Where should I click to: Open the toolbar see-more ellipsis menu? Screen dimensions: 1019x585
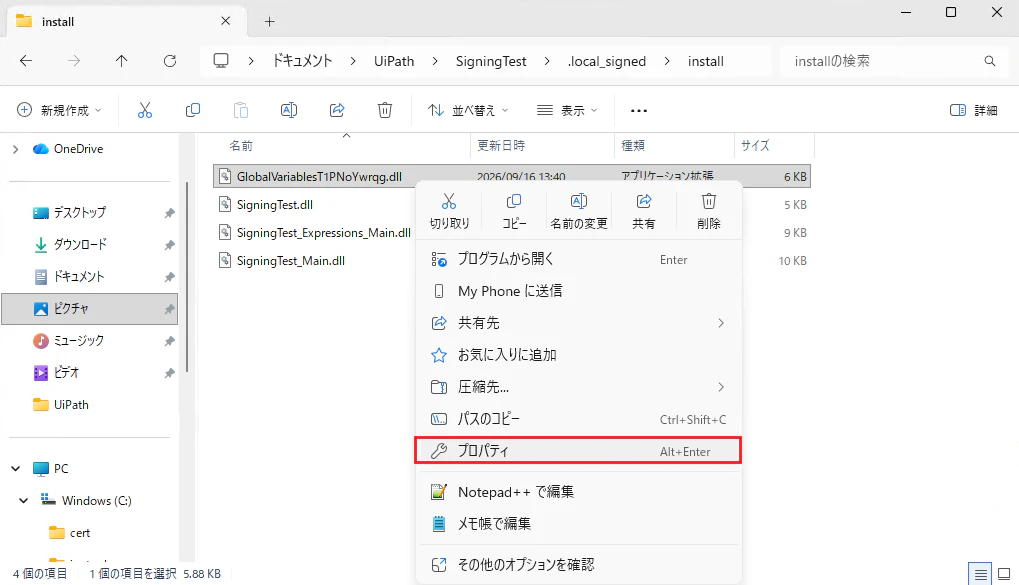[x=639, y=110]
